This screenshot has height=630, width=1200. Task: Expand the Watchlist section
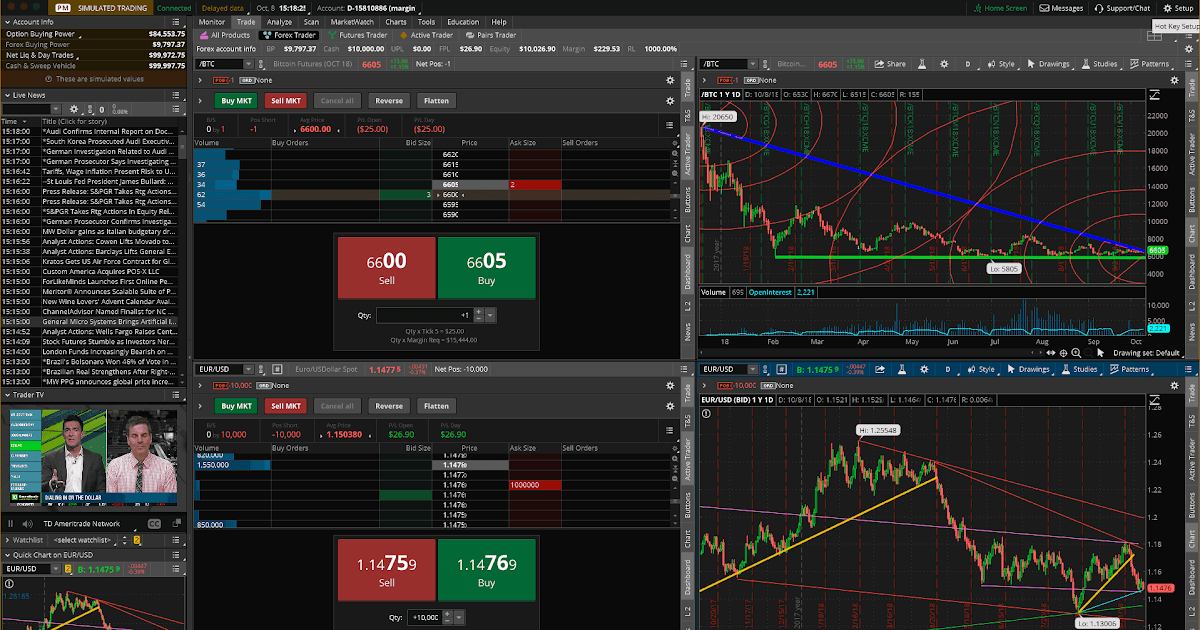[x=6, y=540]
